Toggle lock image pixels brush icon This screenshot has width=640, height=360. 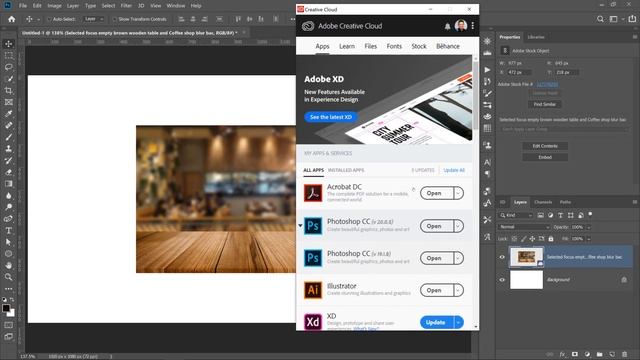523,239
